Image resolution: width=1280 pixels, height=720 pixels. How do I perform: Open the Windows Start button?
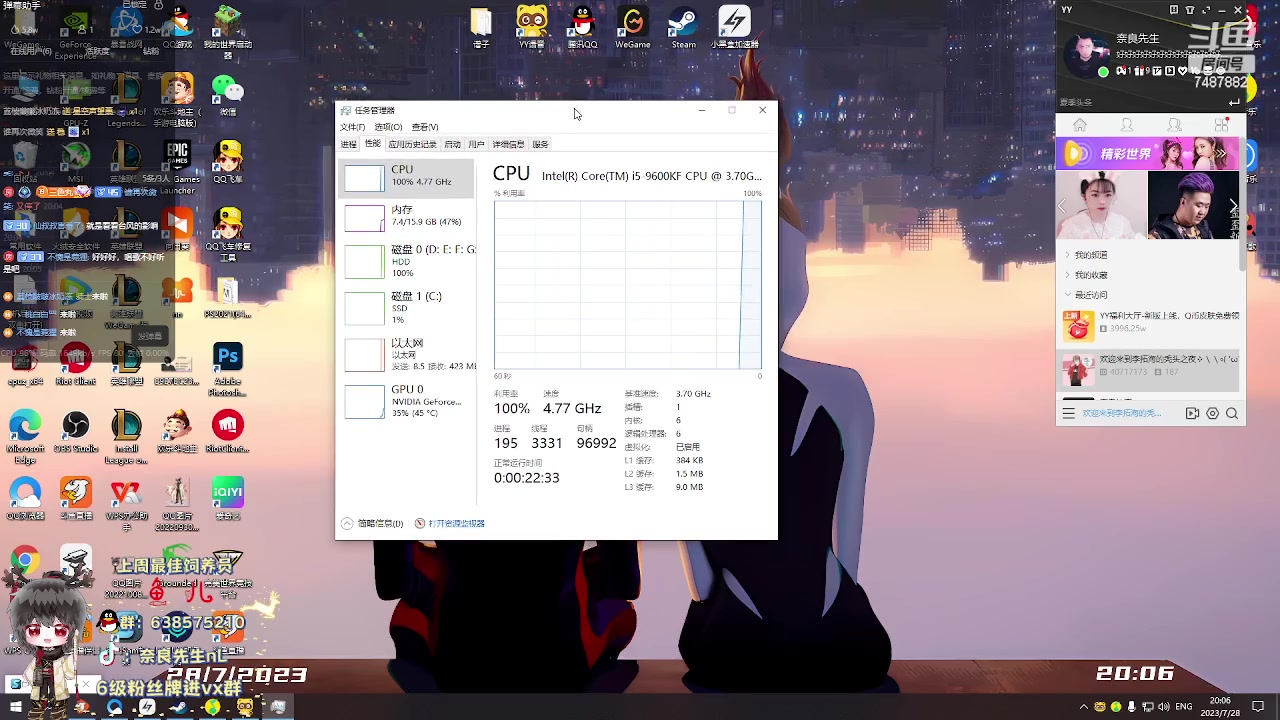15,707
